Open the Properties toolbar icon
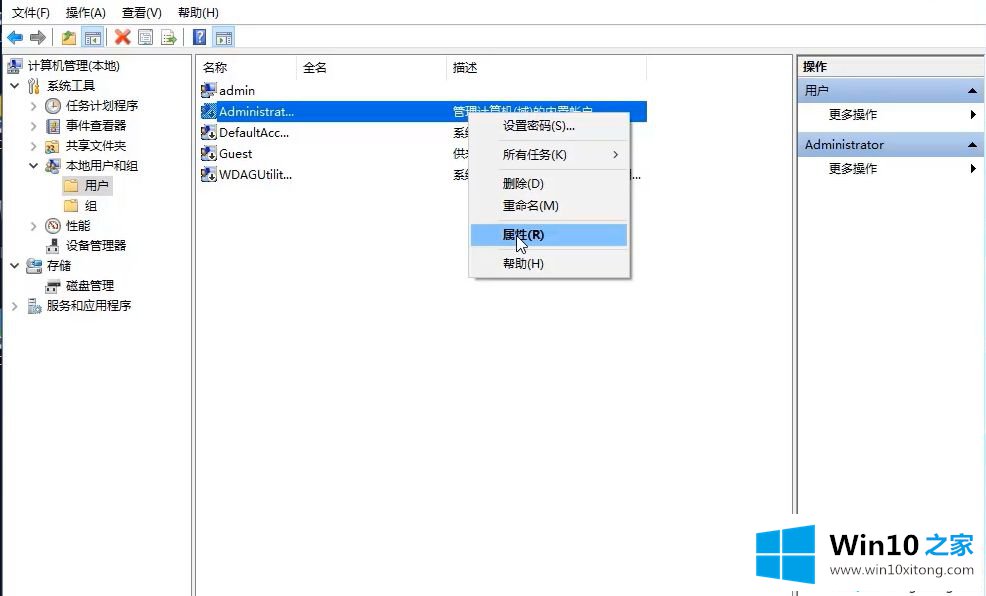Screen dimensions: 986x596 (146, 38)
